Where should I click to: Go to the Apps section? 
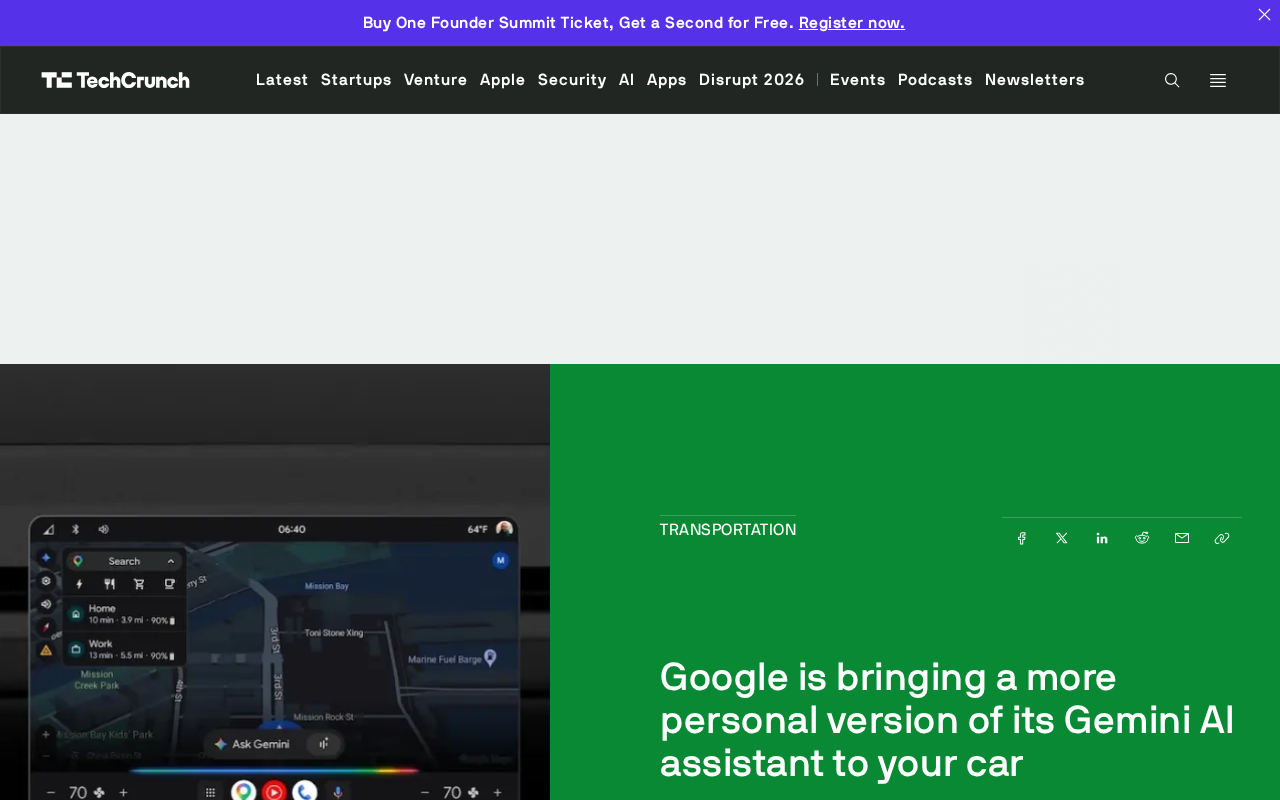[x=667, y=80]
